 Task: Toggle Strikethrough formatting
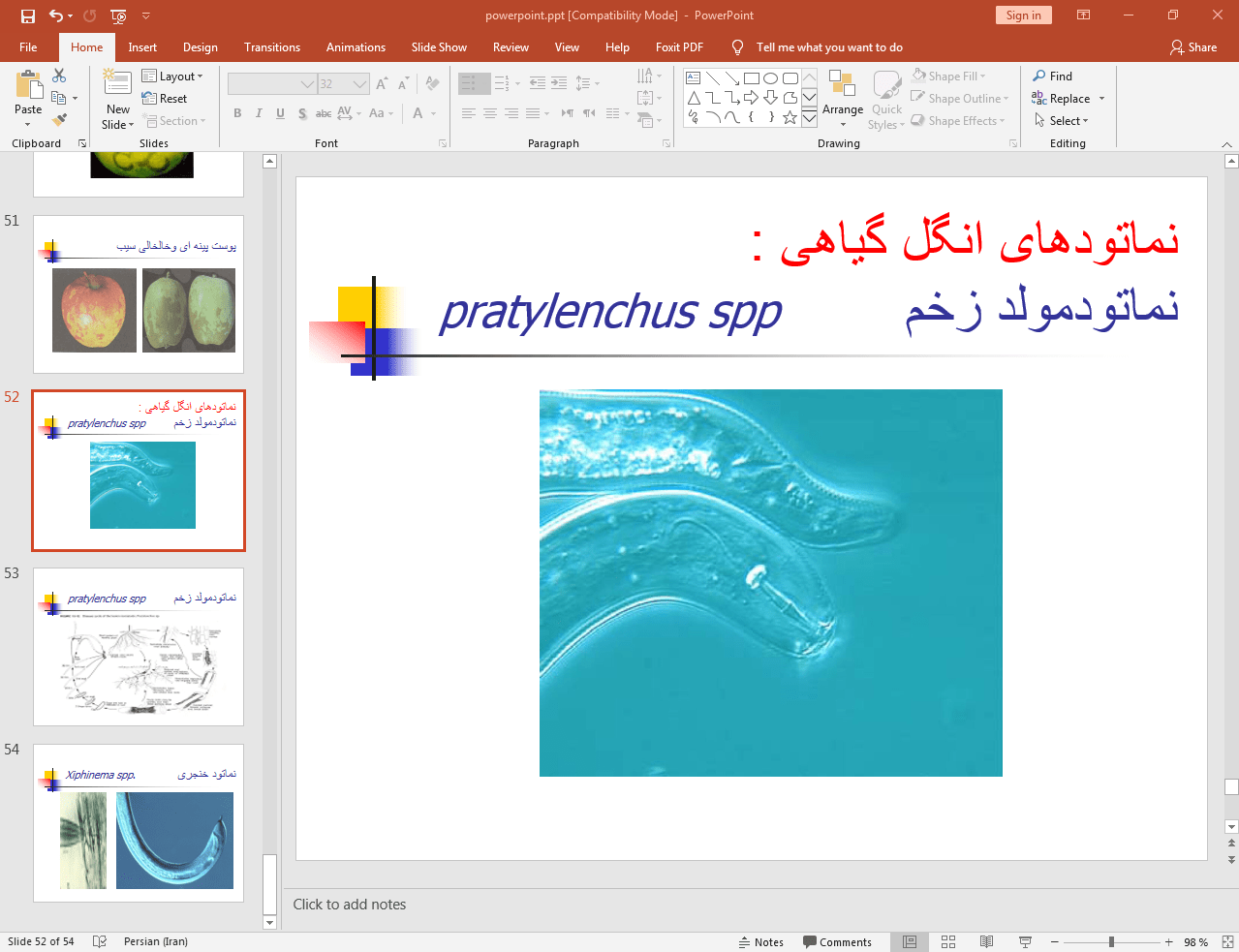tap(324, 113)
